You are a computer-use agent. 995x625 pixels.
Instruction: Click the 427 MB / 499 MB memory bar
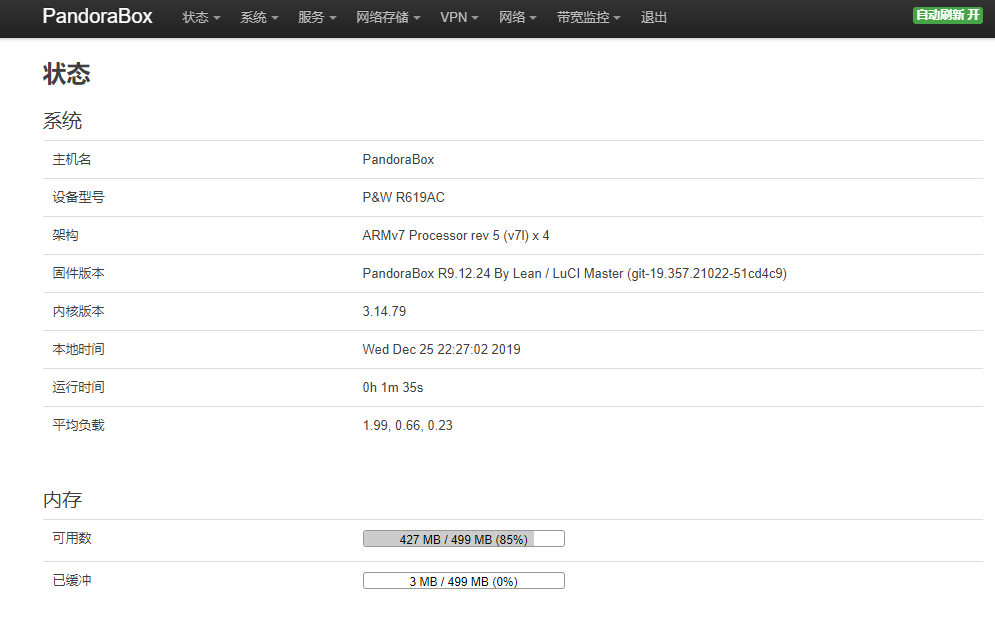(x=463, y=539)
